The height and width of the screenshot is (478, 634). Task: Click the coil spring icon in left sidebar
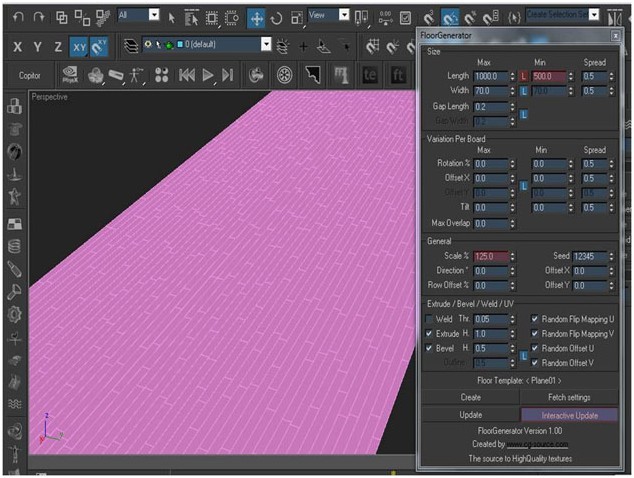15,246
